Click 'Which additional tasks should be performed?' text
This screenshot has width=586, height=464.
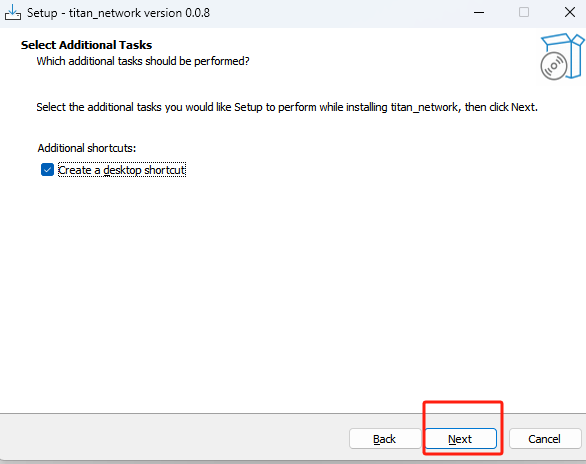(x=143, y=61)
